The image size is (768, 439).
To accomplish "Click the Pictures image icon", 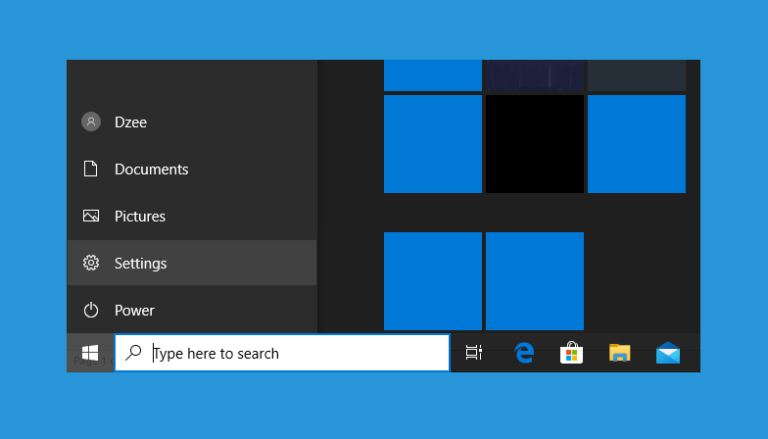I will (91, 216).
